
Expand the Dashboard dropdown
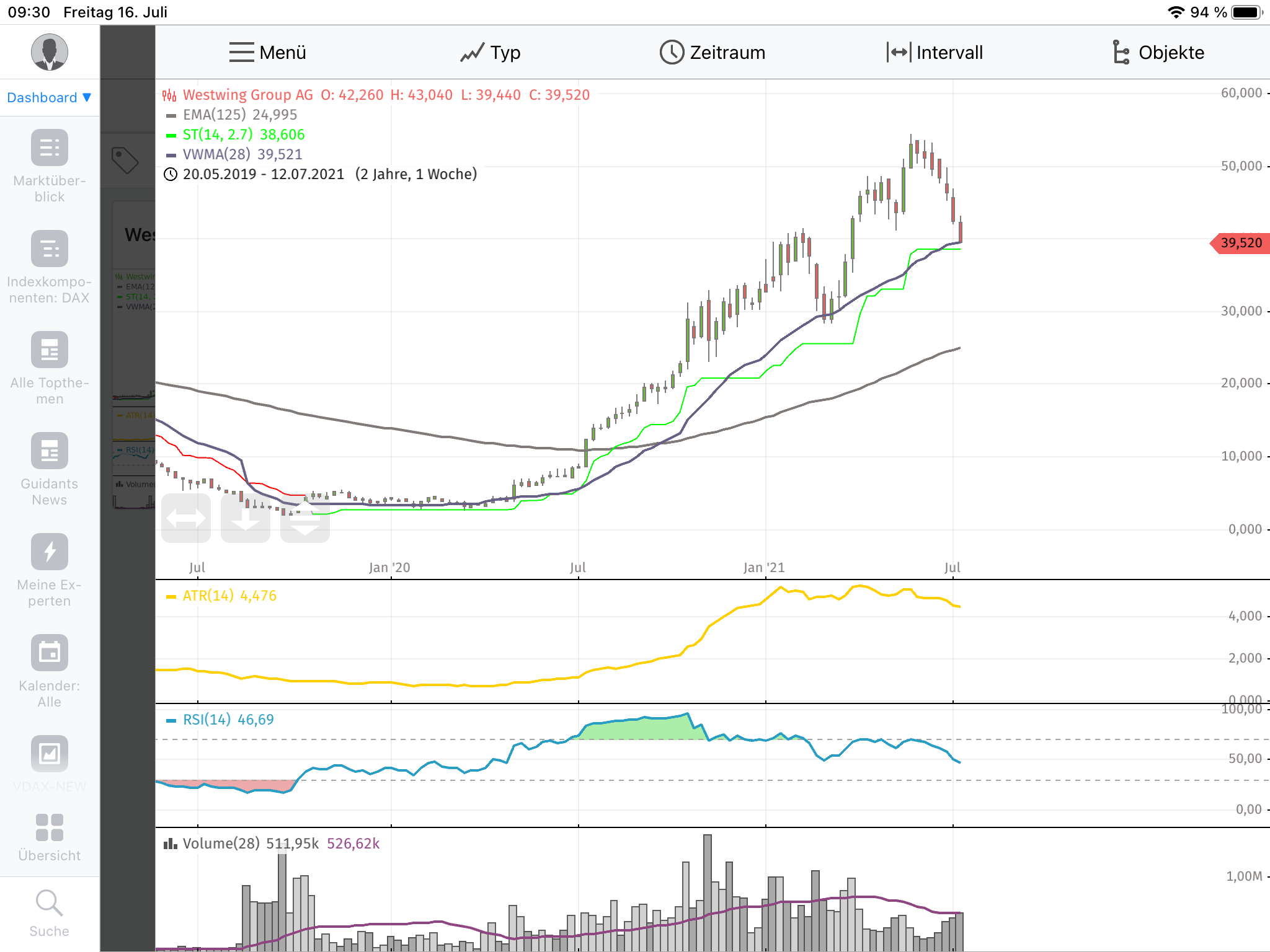[49, 97]
